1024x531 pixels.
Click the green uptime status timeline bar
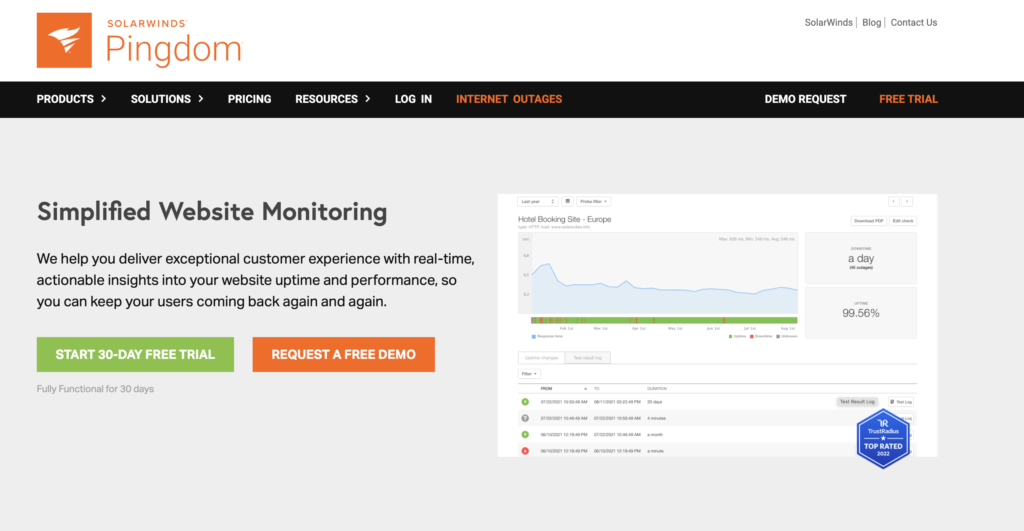[x=664, y=321]
